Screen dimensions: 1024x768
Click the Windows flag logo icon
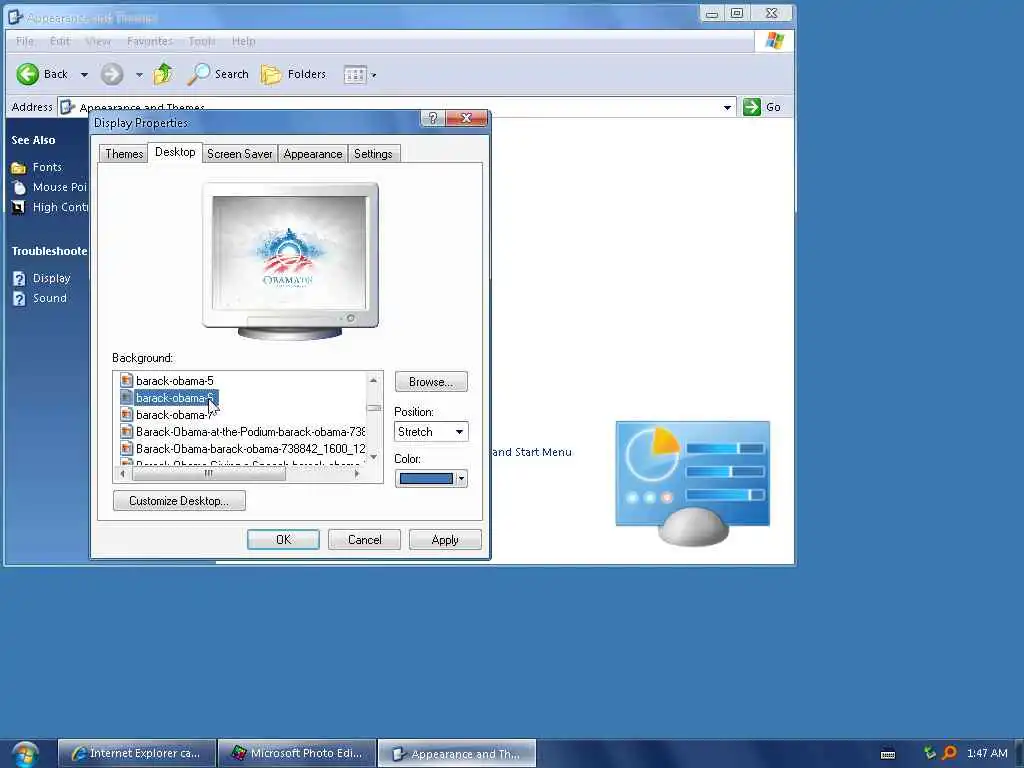[775, 40]
